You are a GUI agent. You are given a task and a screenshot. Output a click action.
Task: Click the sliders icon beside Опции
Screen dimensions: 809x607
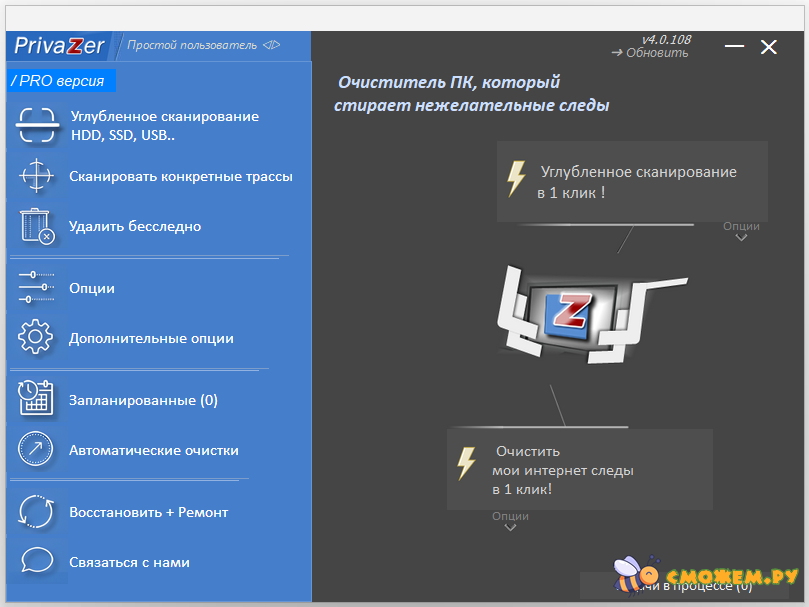coord(36,288)
